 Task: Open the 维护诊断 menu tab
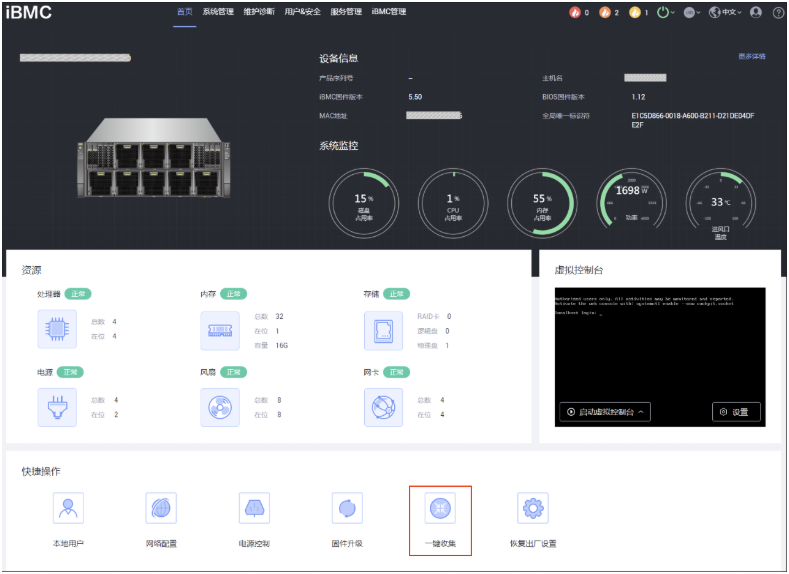click(x=258, y=12)
